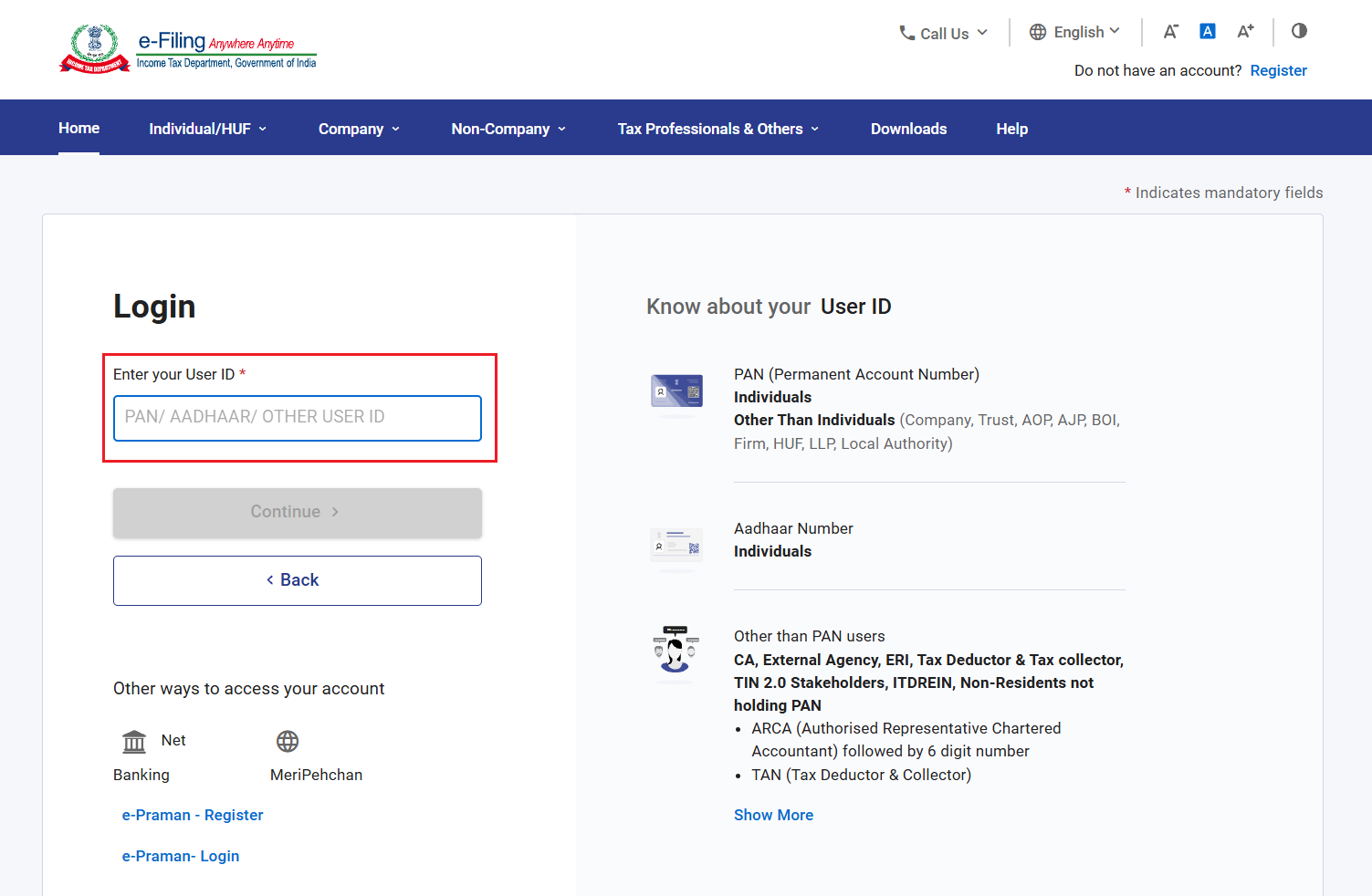Click the Continue button
Image resolution: width=1372 pixels, height=896 pixels.
(x=298, y=512)
